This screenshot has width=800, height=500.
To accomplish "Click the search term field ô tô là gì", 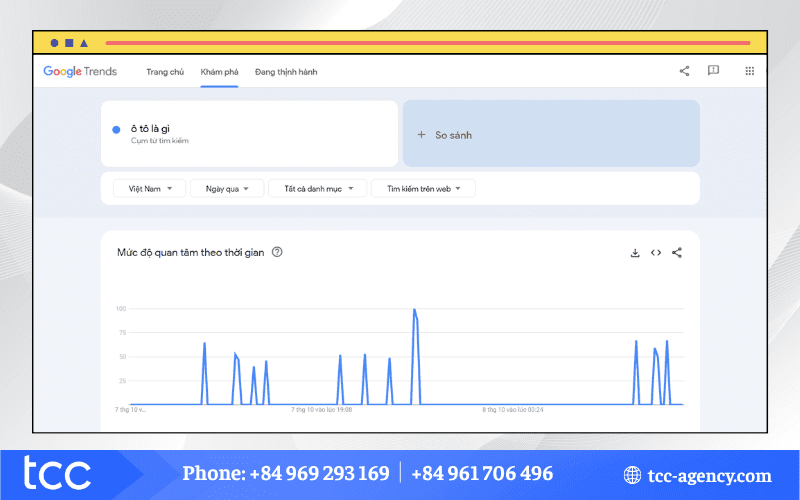I will pyautogui.click(x=158, y=128).
